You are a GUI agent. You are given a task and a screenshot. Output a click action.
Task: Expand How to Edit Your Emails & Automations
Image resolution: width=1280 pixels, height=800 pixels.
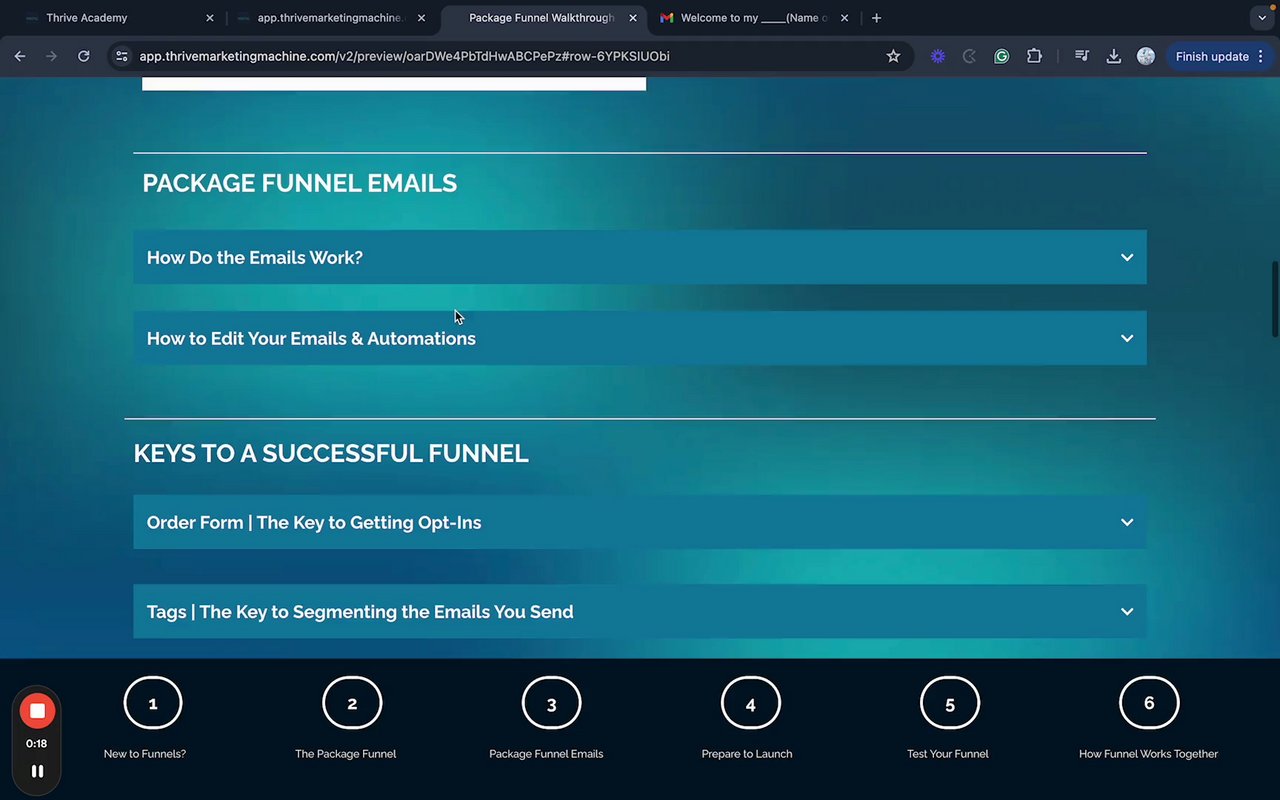click(640, 338)
